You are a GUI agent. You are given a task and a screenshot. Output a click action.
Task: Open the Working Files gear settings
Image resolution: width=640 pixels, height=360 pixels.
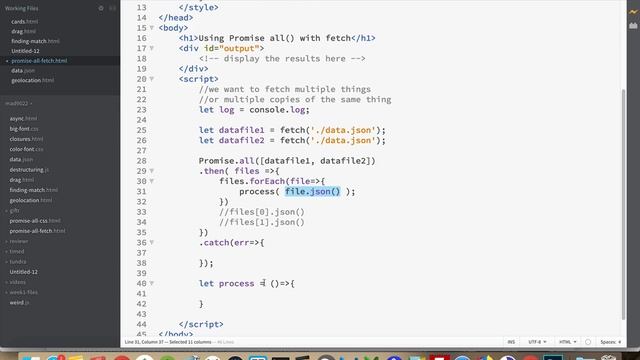[101, 8]
